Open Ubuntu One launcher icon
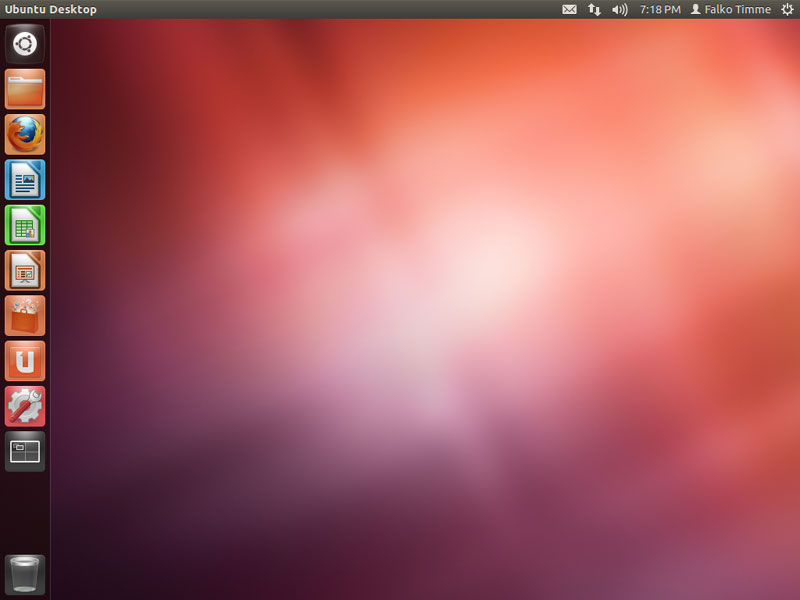The height and width of the screenshot is (600, 800). (x=25, y=361)
